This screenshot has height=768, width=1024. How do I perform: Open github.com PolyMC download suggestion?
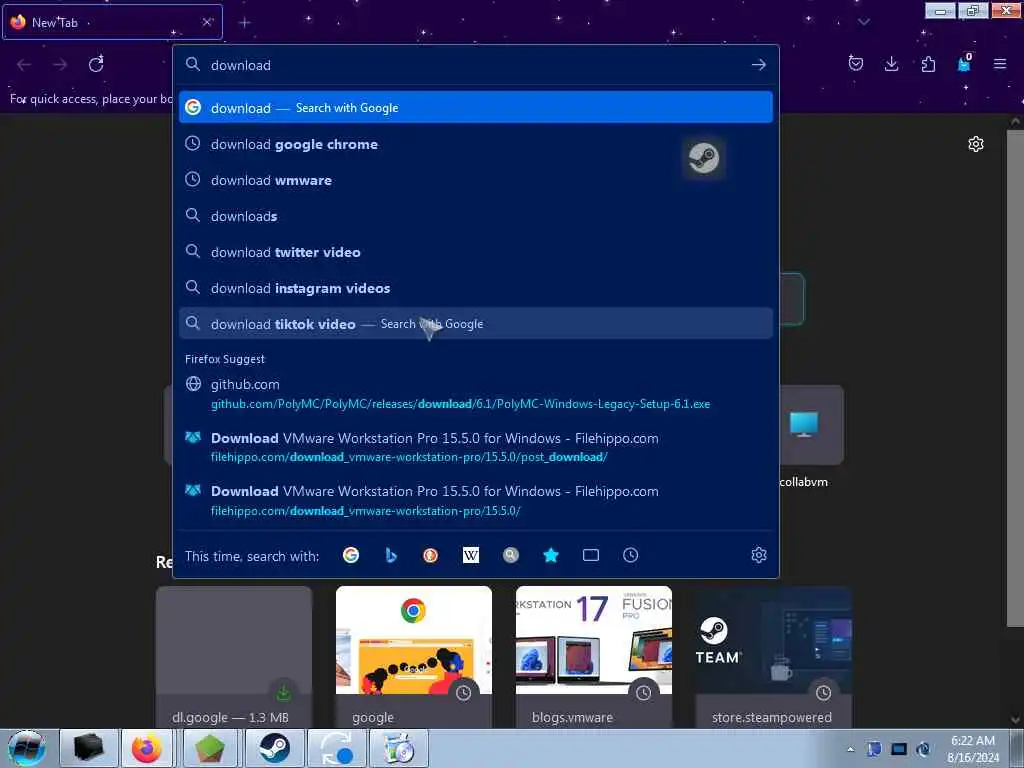coord(475,394)
